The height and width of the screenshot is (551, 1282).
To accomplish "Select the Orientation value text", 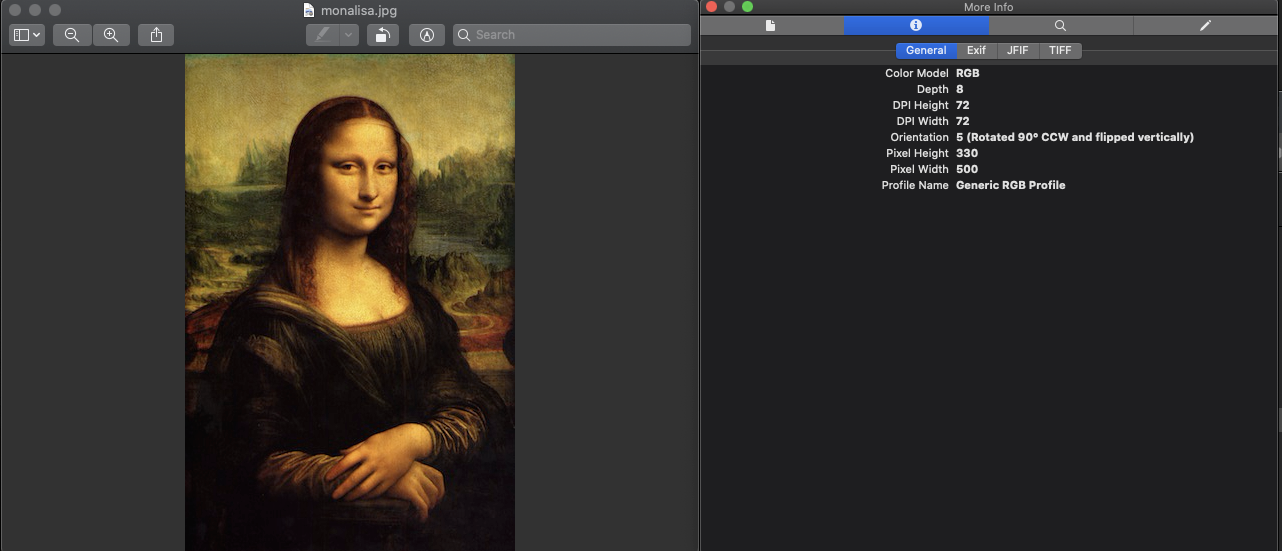I will click(x=1075, y=137).
